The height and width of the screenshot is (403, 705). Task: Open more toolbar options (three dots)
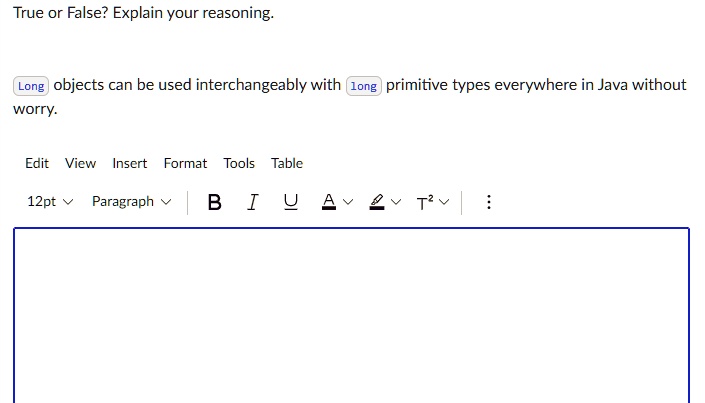click(x=489, y=202)
